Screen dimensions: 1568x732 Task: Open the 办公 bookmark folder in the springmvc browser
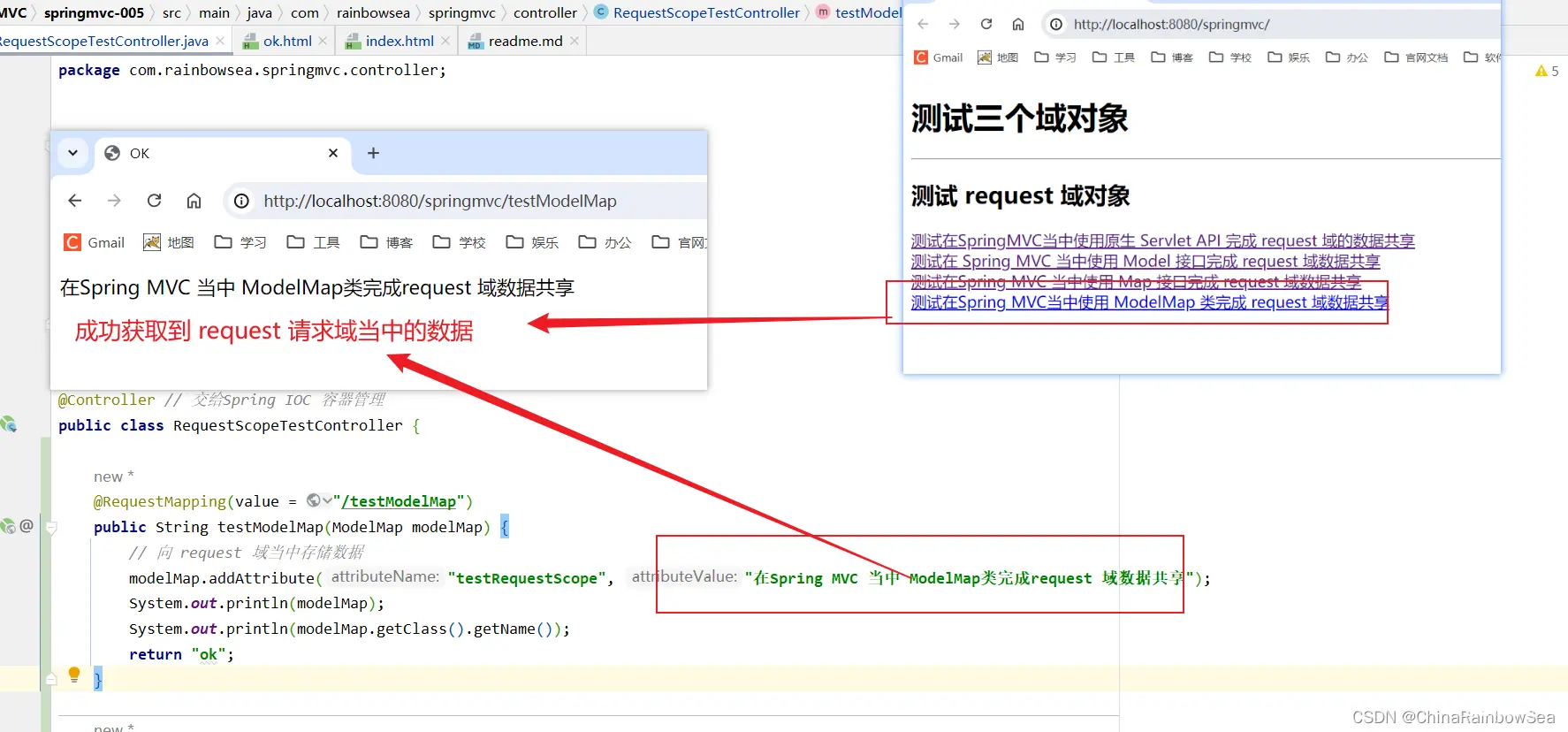click(1347, 57)
